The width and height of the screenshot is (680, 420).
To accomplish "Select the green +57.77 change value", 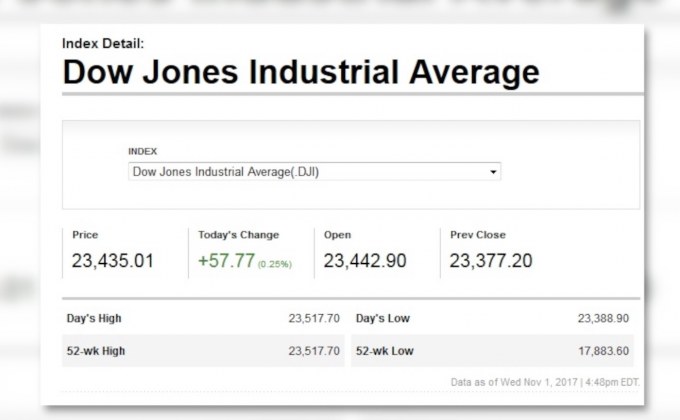I will point(225,261).
